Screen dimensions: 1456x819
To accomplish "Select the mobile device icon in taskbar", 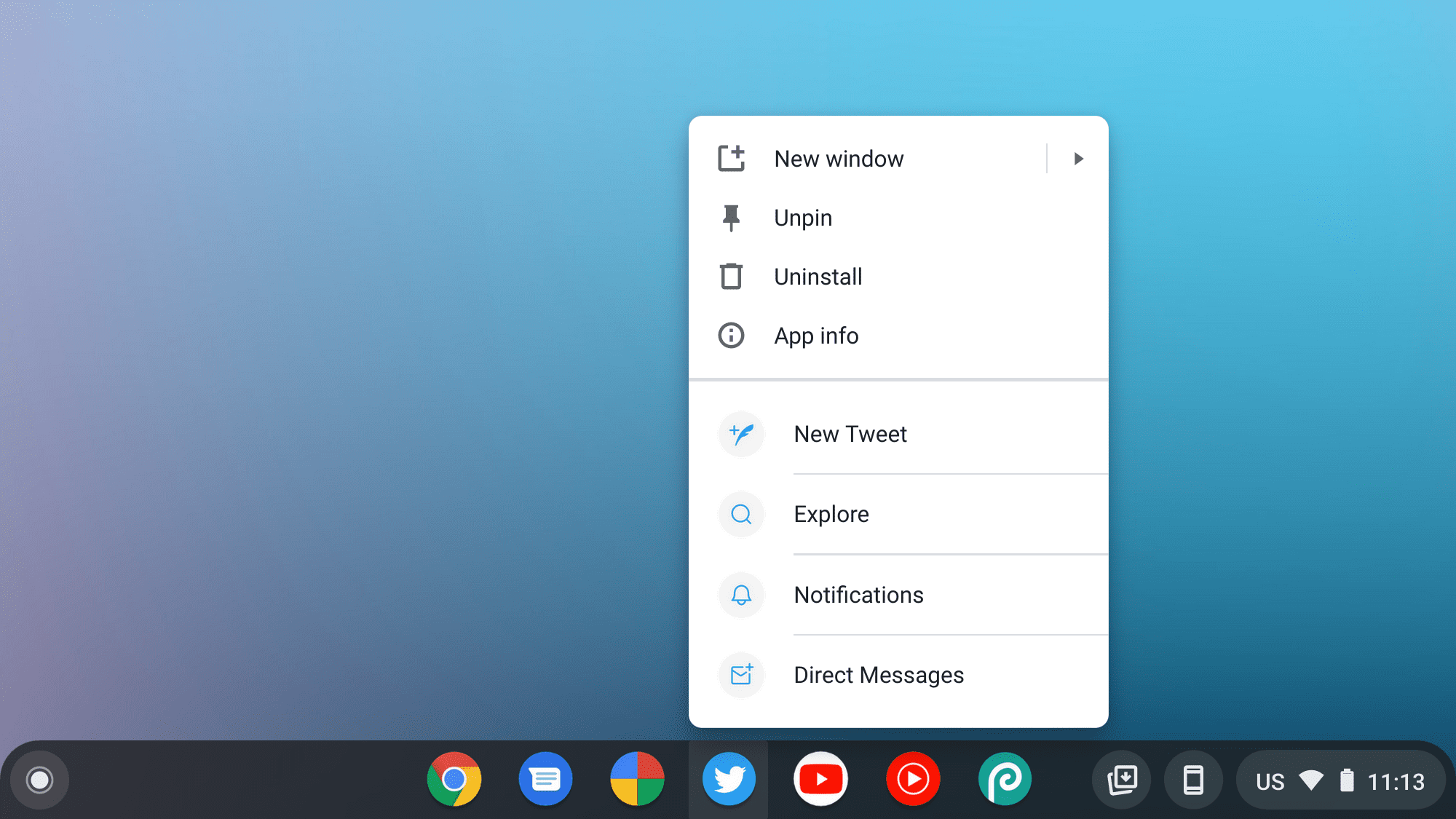I will (x=1190, y=779).
